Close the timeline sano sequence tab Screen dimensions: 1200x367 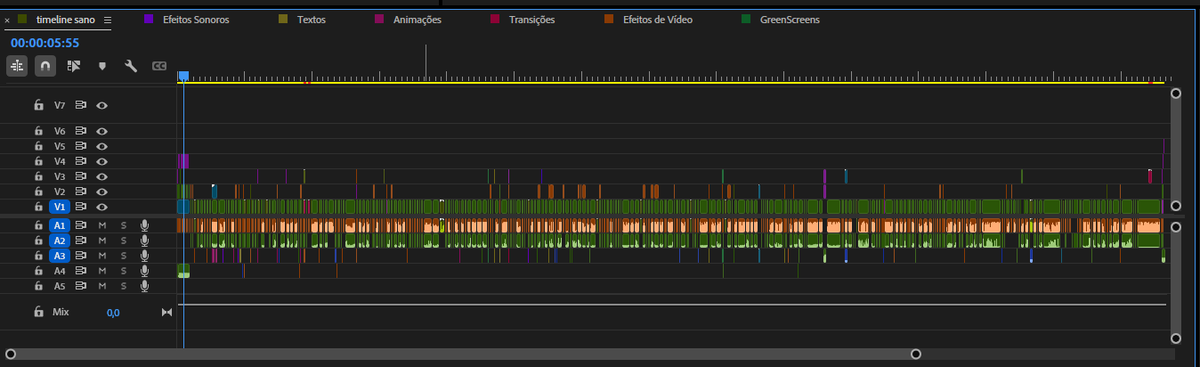(x=8, y=20)
